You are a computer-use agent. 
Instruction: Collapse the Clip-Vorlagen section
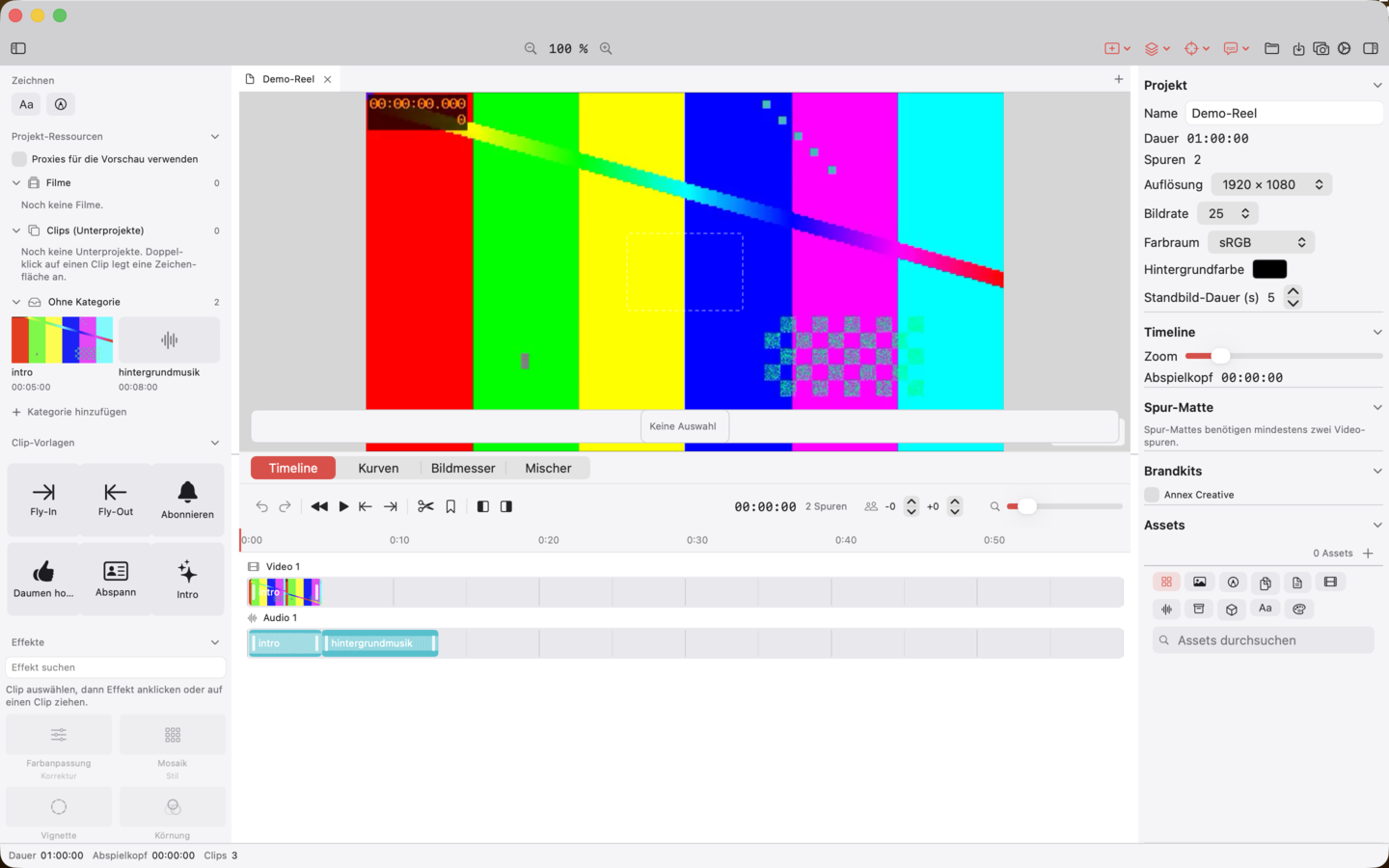(215, 443)
